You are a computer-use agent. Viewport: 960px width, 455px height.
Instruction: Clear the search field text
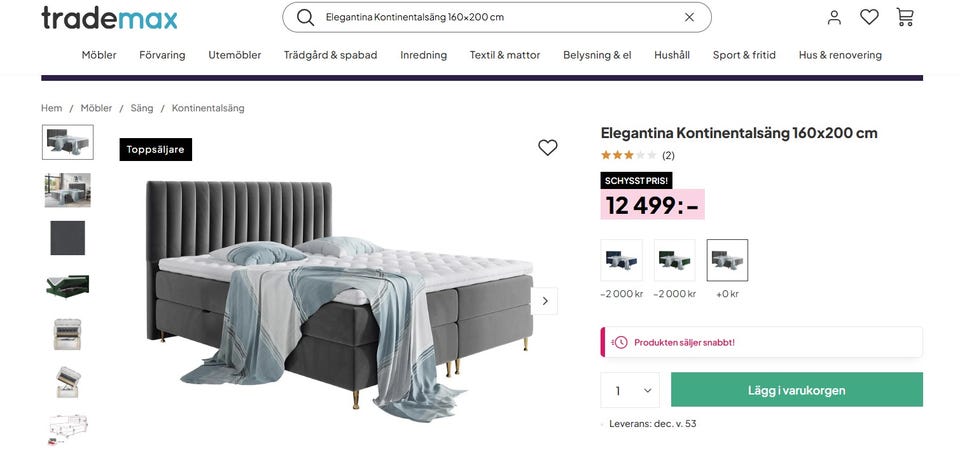coord(689,17)
